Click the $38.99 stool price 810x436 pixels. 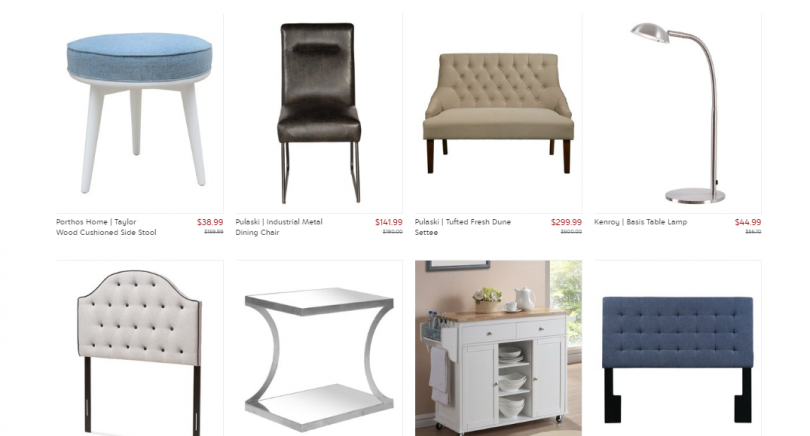pyautogui.click(x=210, y=222)
